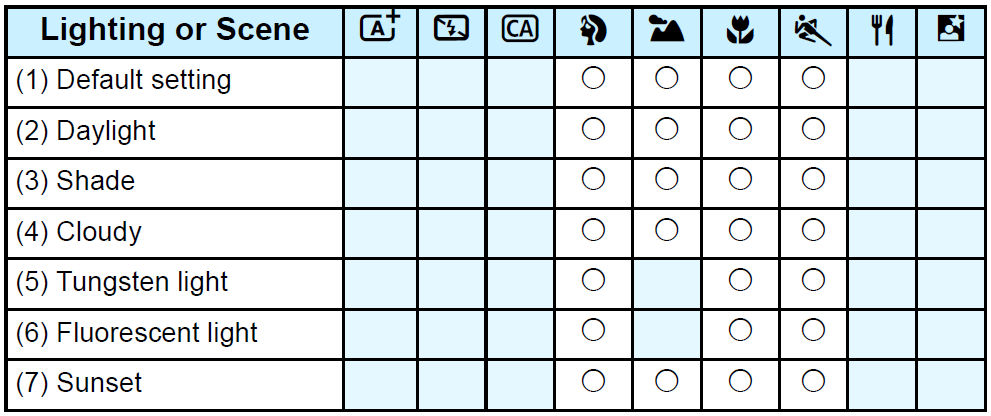The height and width of the screenshot is (416, 991).
Task: Select Portrait circle for Tungsten light
Action: 593,281
